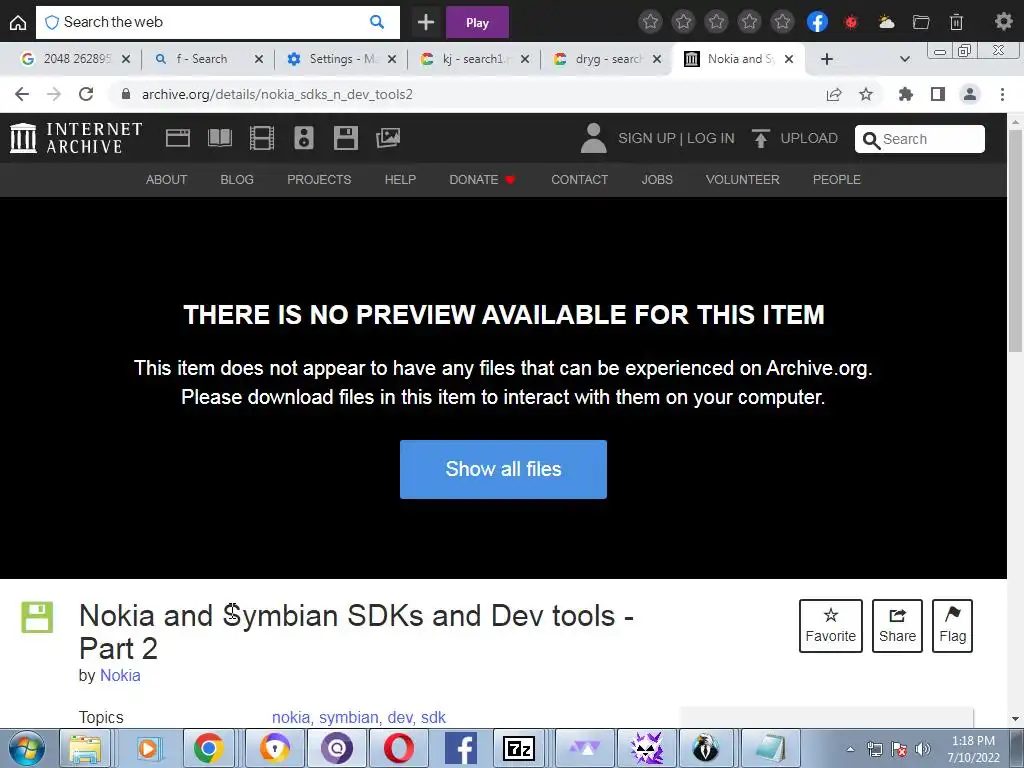Screen dimensions: 1024x768
Task: Open the Software floppy disk icon
Action: 345,138
